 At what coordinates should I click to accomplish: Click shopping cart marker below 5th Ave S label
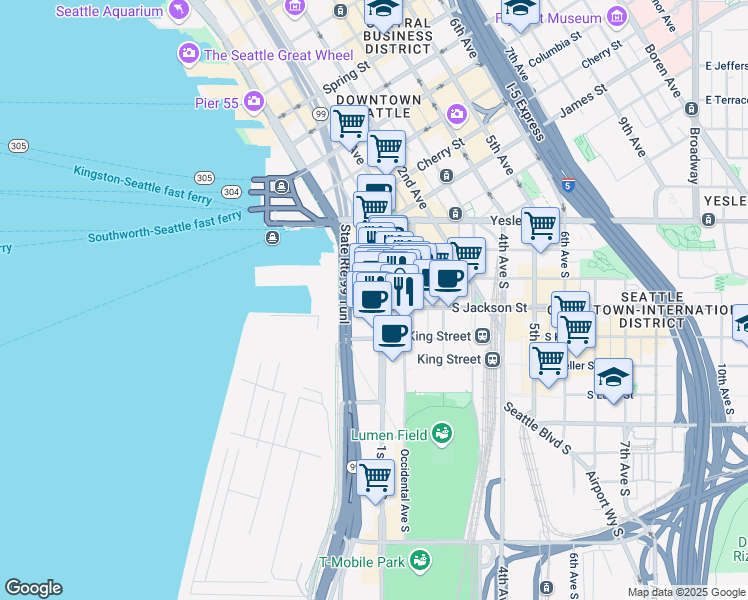[x=548, y=361]
